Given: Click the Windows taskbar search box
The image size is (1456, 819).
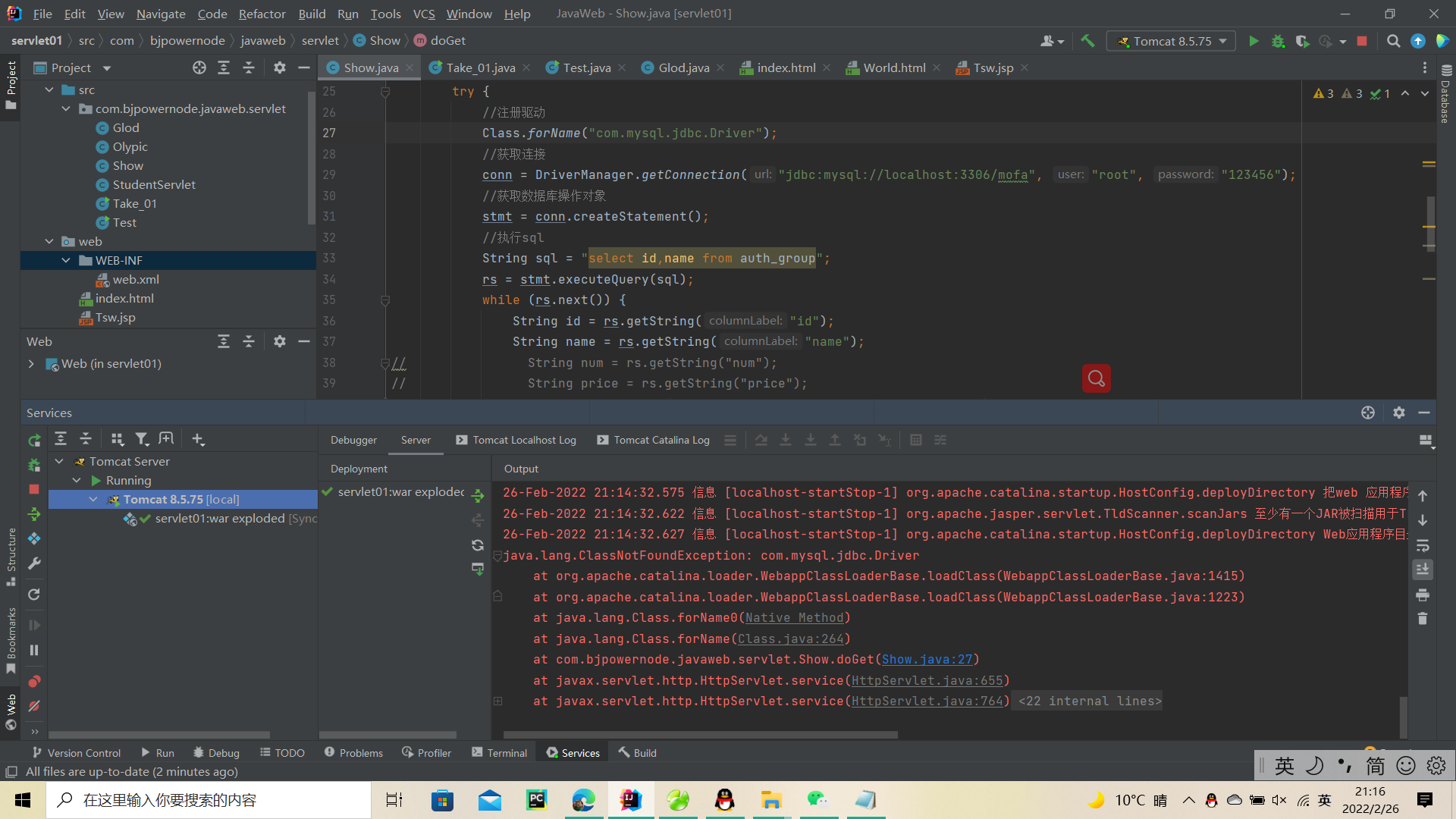Looking at the screenshot, I should 209,800.
